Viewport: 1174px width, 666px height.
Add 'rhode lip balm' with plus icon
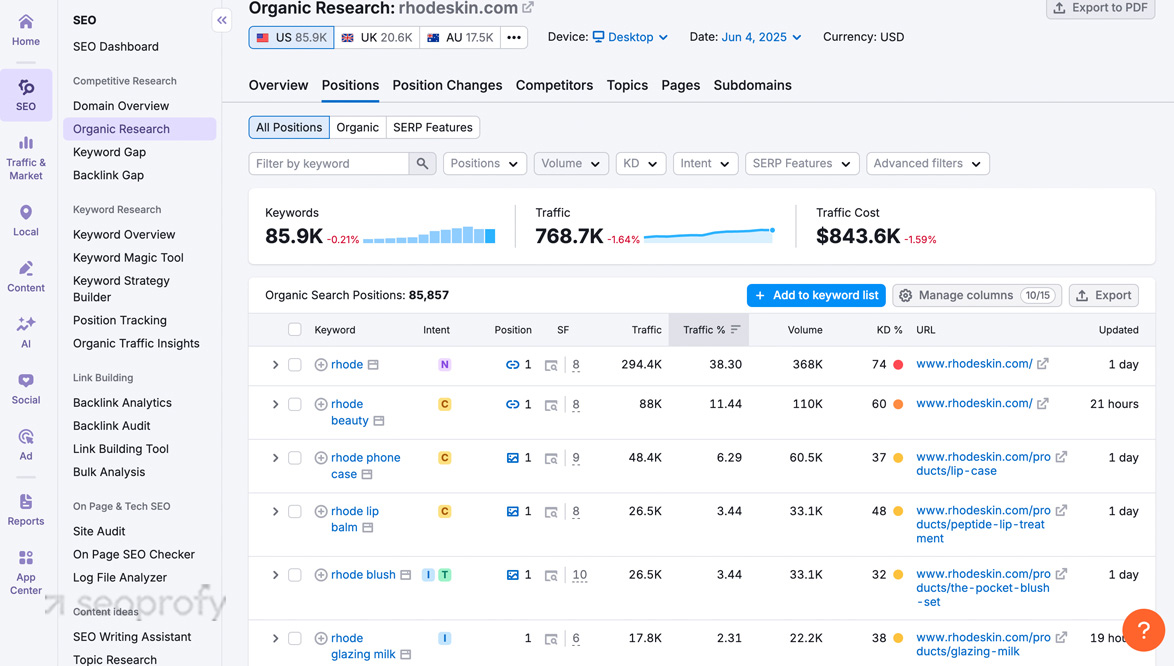coord(320,512)
